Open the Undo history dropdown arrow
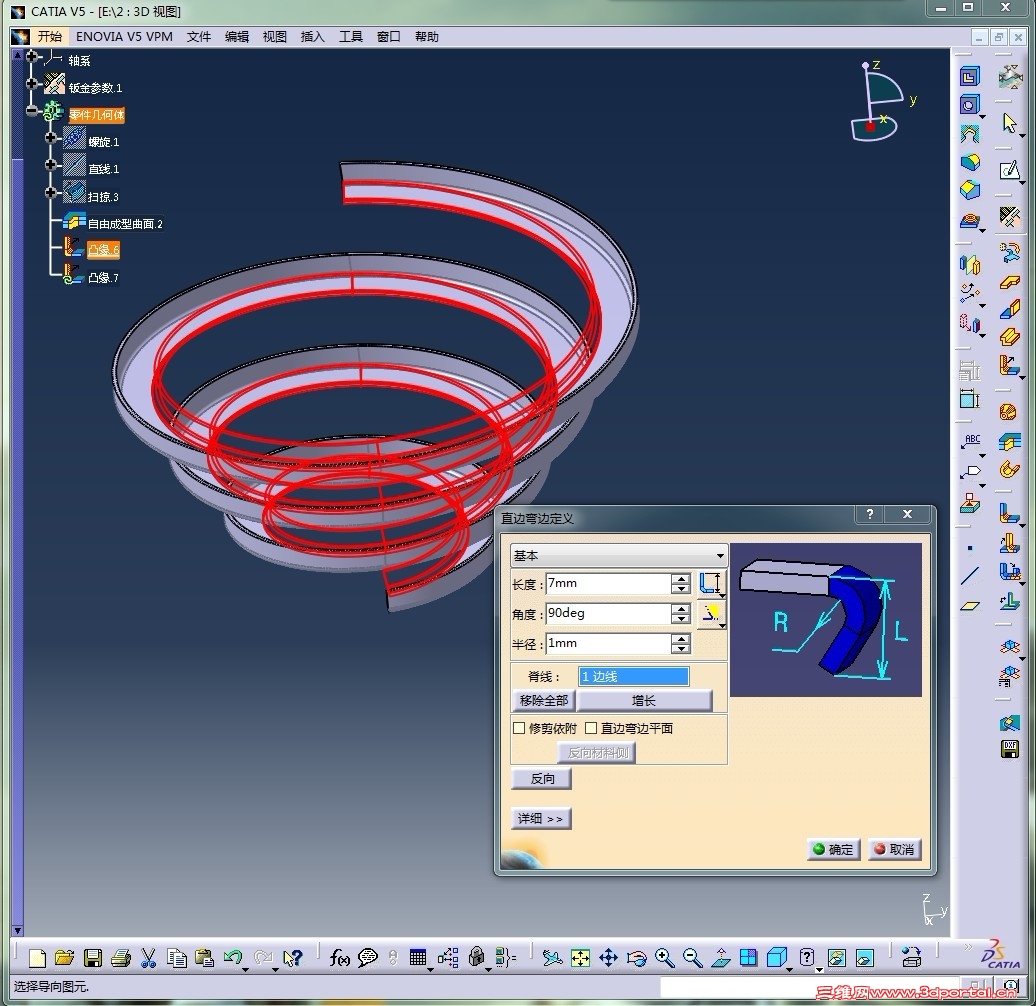The image size is (1036, 1006). (x=245, y=968)
